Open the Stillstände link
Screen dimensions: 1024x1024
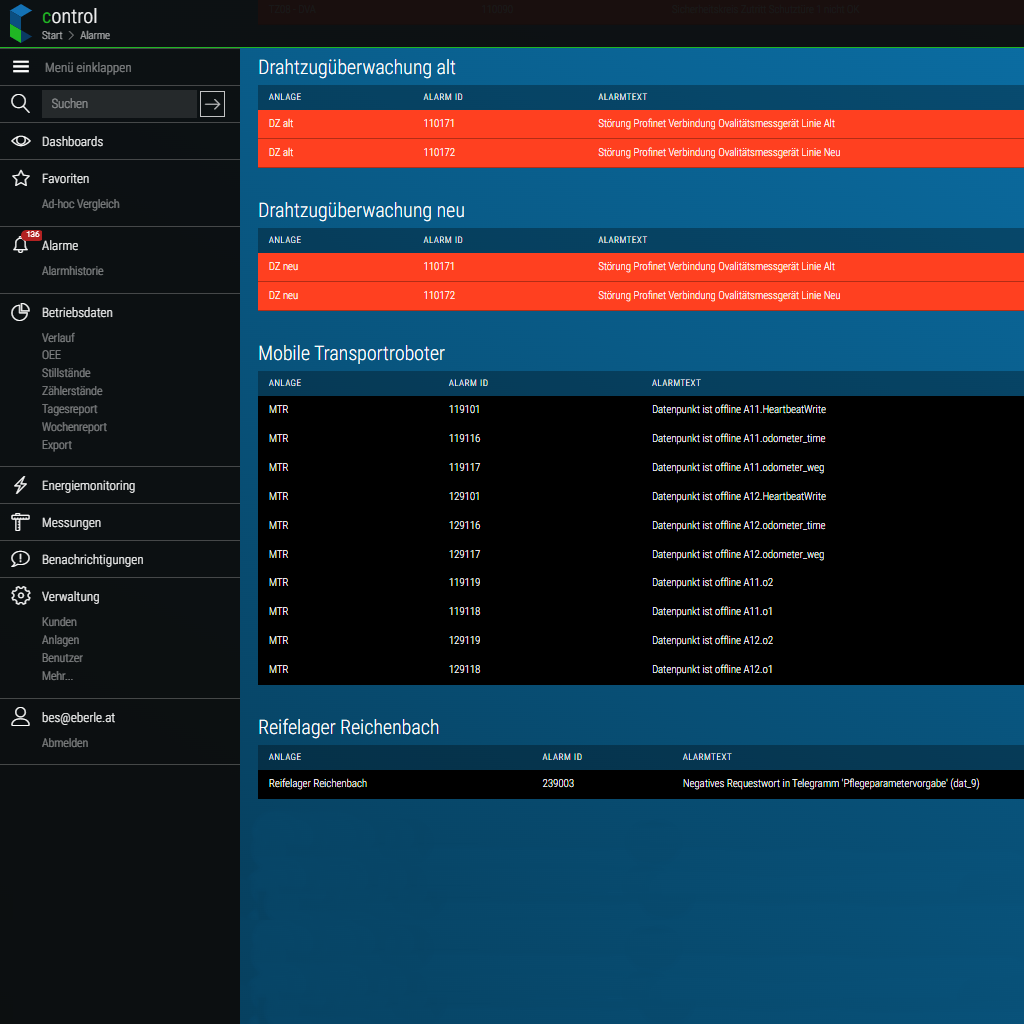66,373
